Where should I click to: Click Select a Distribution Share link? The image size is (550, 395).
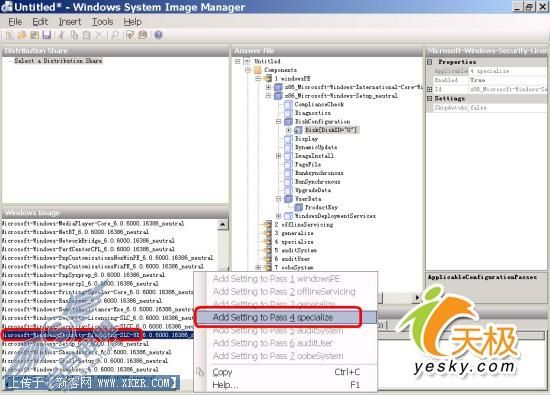pos(58,61)
